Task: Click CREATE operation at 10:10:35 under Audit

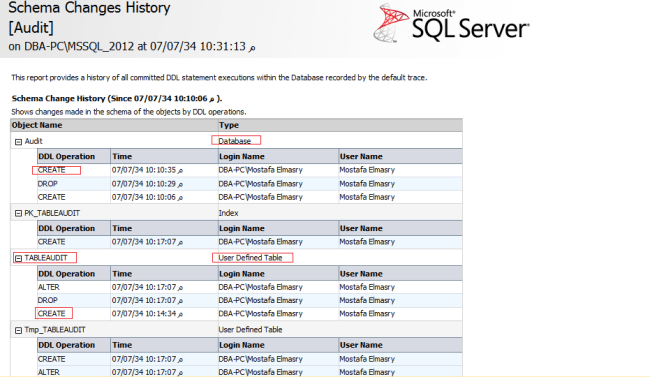Action: coord(51,170)
